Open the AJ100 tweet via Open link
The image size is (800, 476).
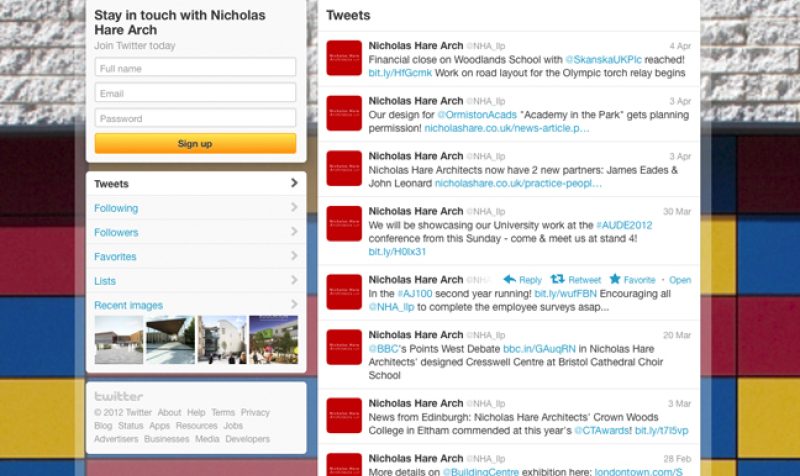click(x=680, y=280)
